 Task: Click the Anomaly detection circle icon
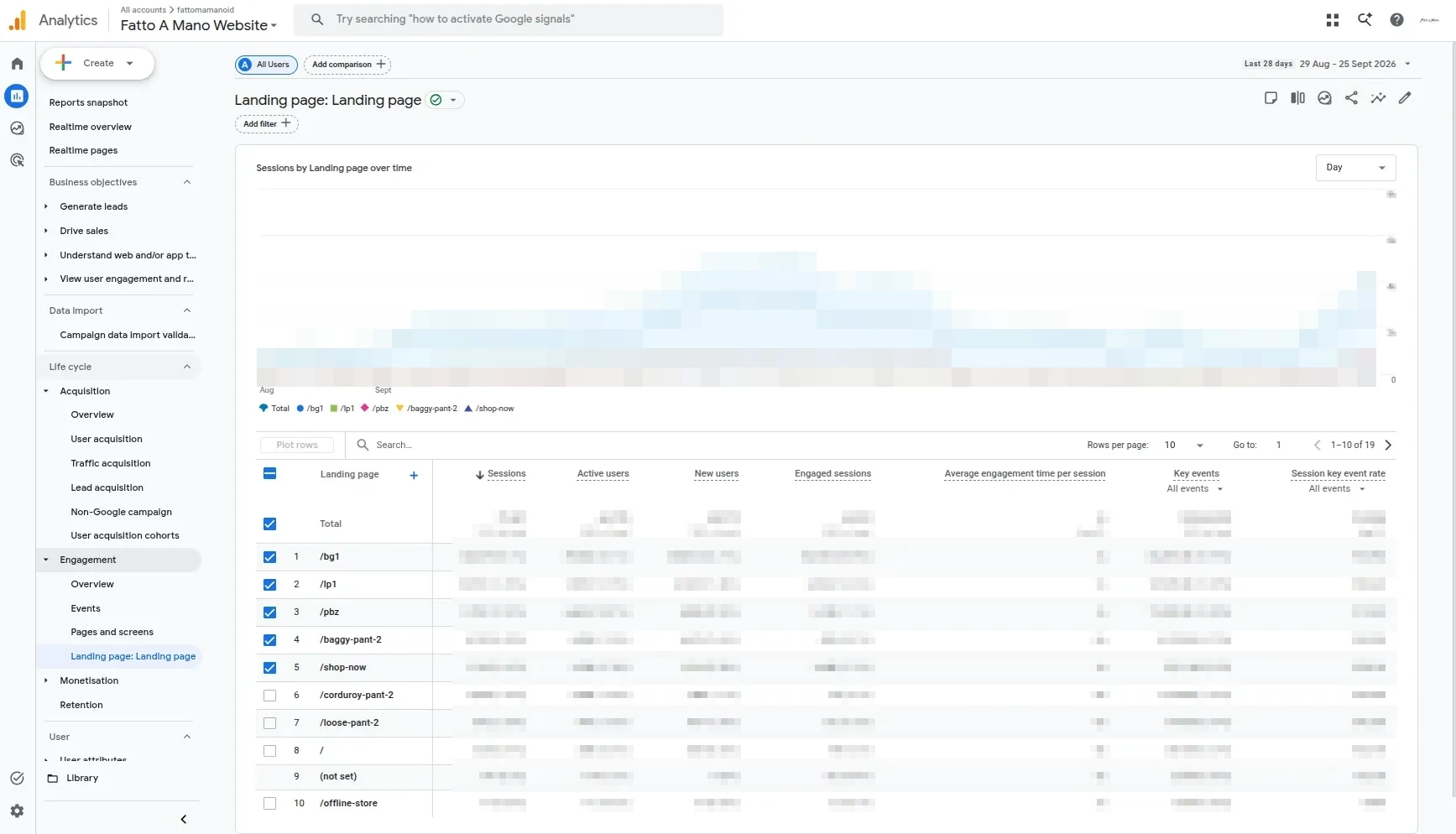pyautogui.click(x=1324, y=98)
